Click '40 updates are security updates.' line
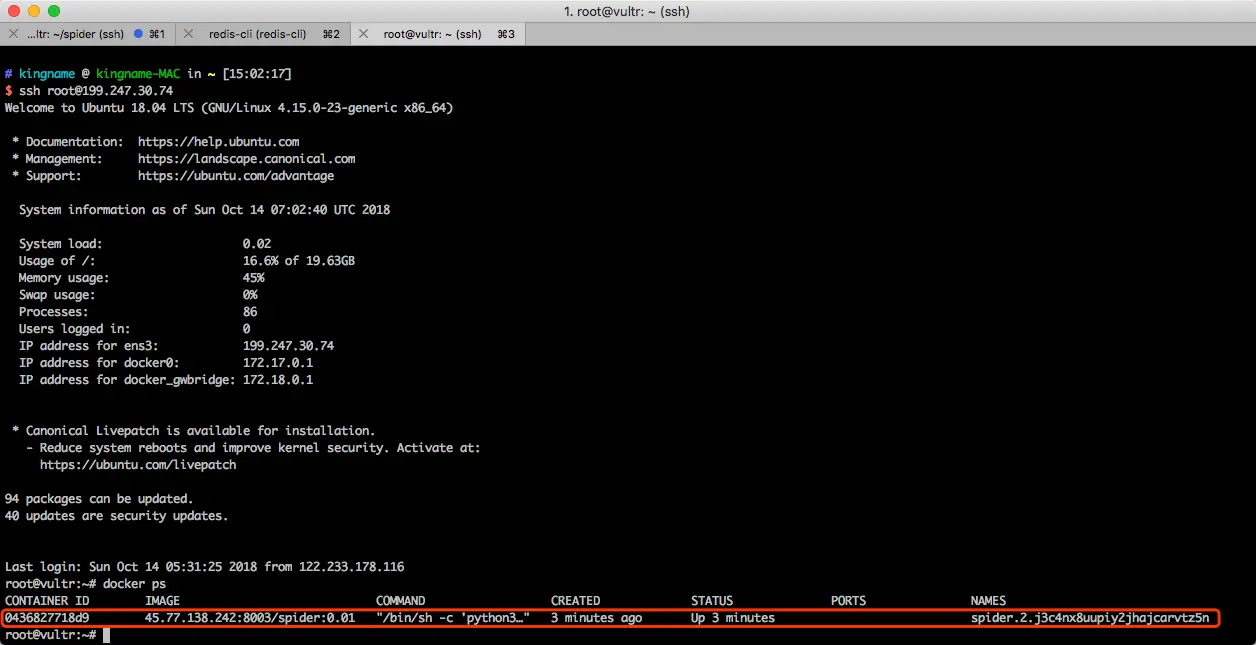 pyautogui.click(x=116, y=516)
